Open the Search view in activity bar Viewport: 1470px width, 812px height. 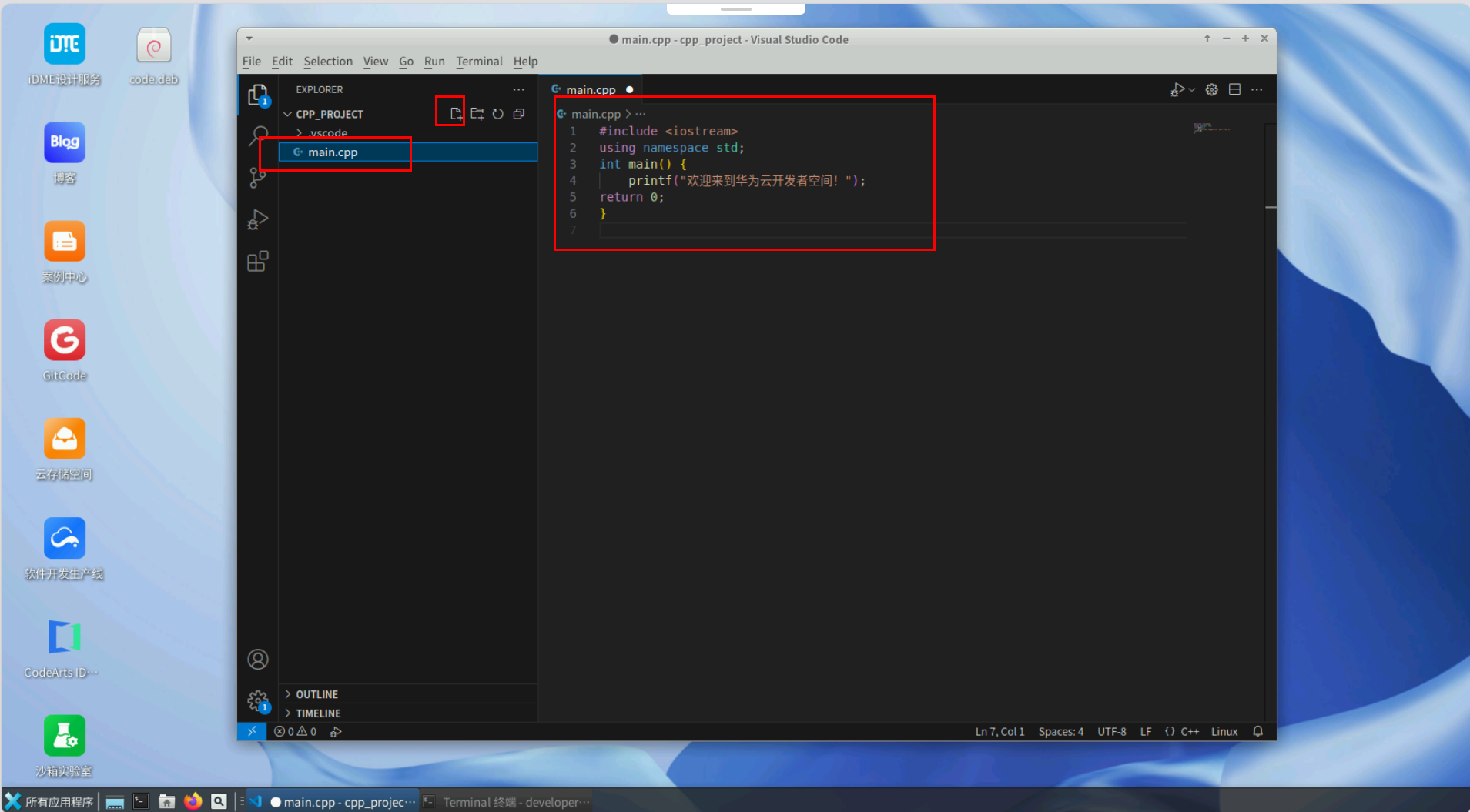(x=258, y=136)
